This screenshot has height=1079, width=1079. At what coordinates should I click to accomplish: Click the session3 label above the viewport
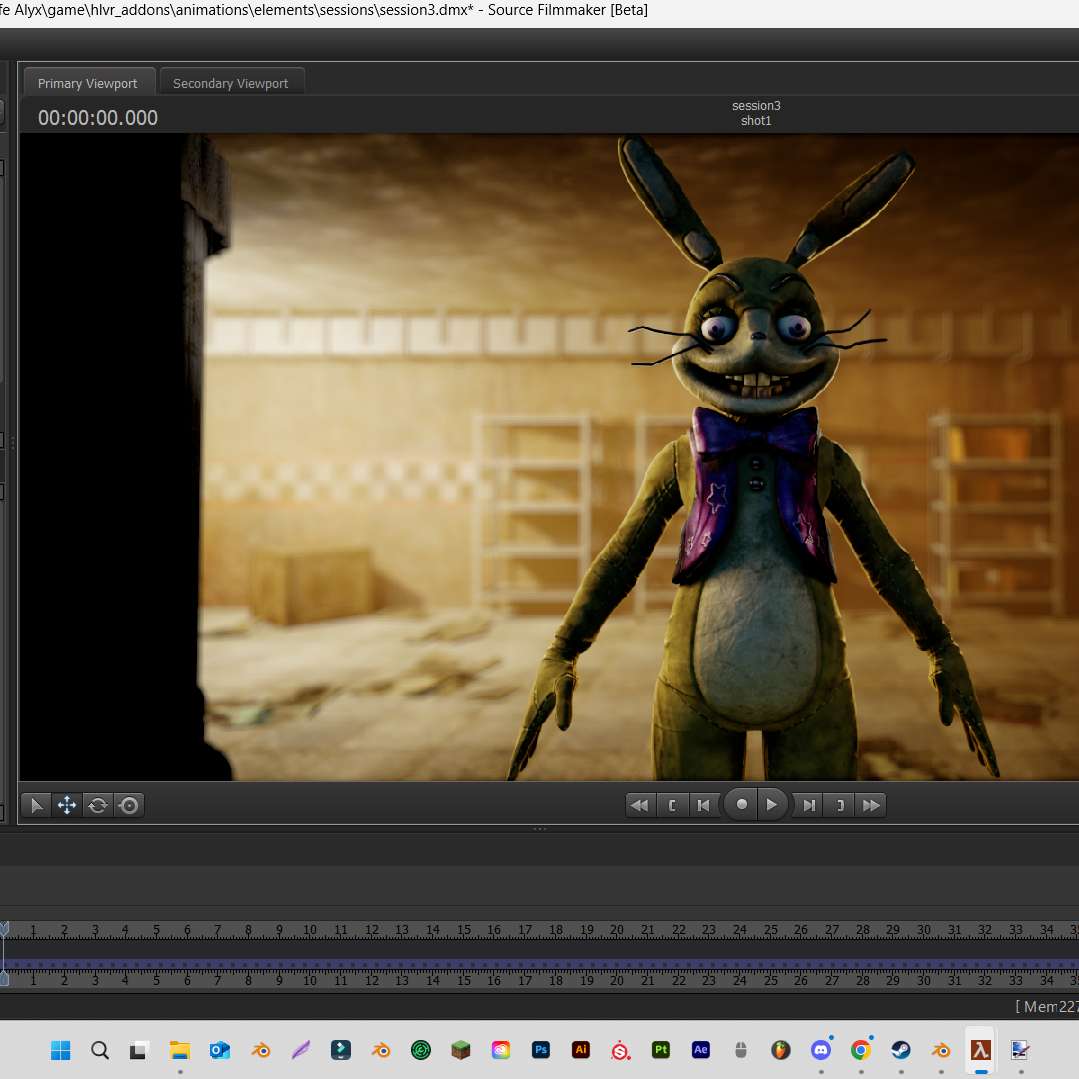[756, 105]
